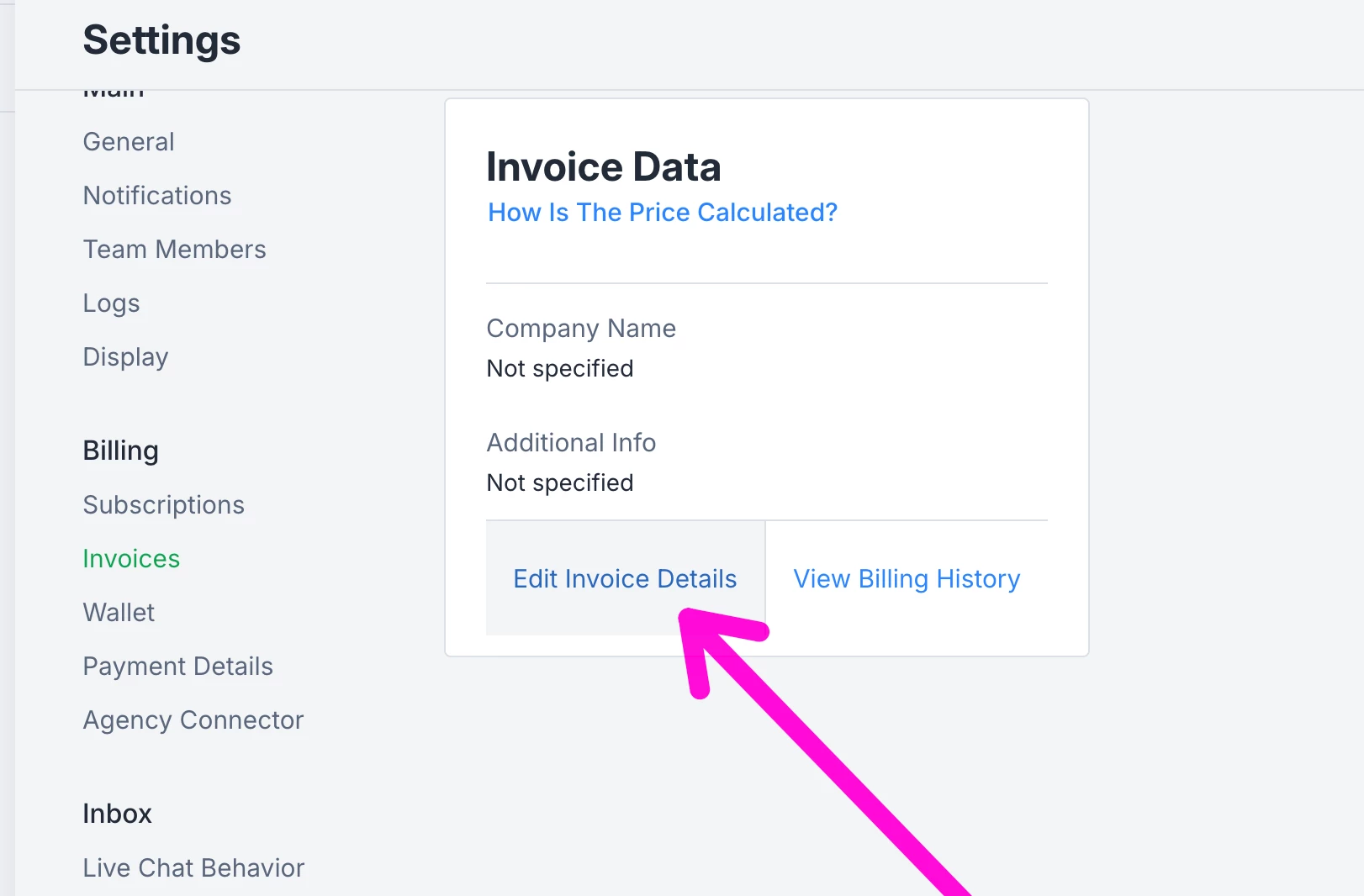Go to Notifications settings

pyautogui.click(x=157, y=196)
